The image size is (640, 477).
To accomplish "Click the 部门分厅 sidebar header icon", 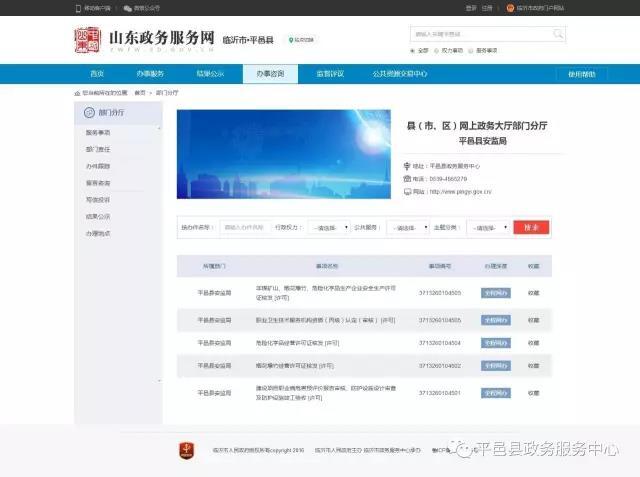I will 90,113.
